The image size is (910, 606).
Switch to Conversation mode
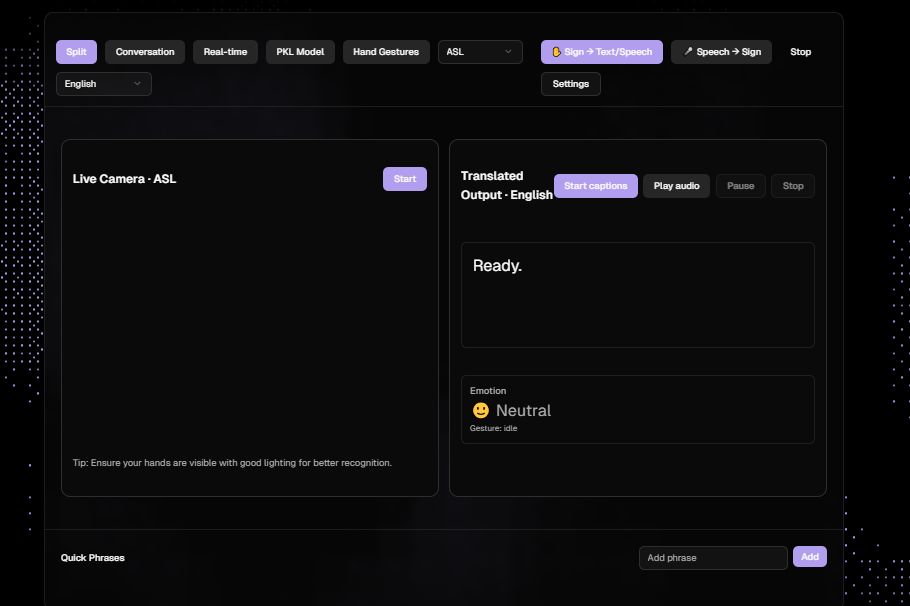pos(145,52)
